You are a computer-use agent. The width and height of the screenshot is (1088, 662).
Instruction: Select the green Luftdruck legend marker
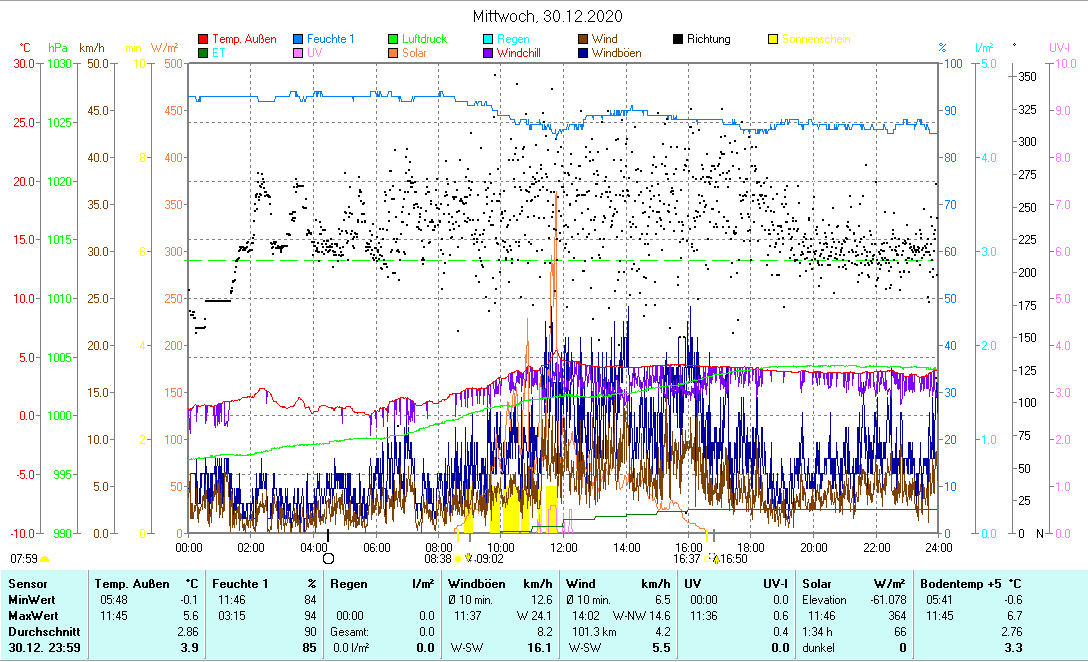click(393, 39)
